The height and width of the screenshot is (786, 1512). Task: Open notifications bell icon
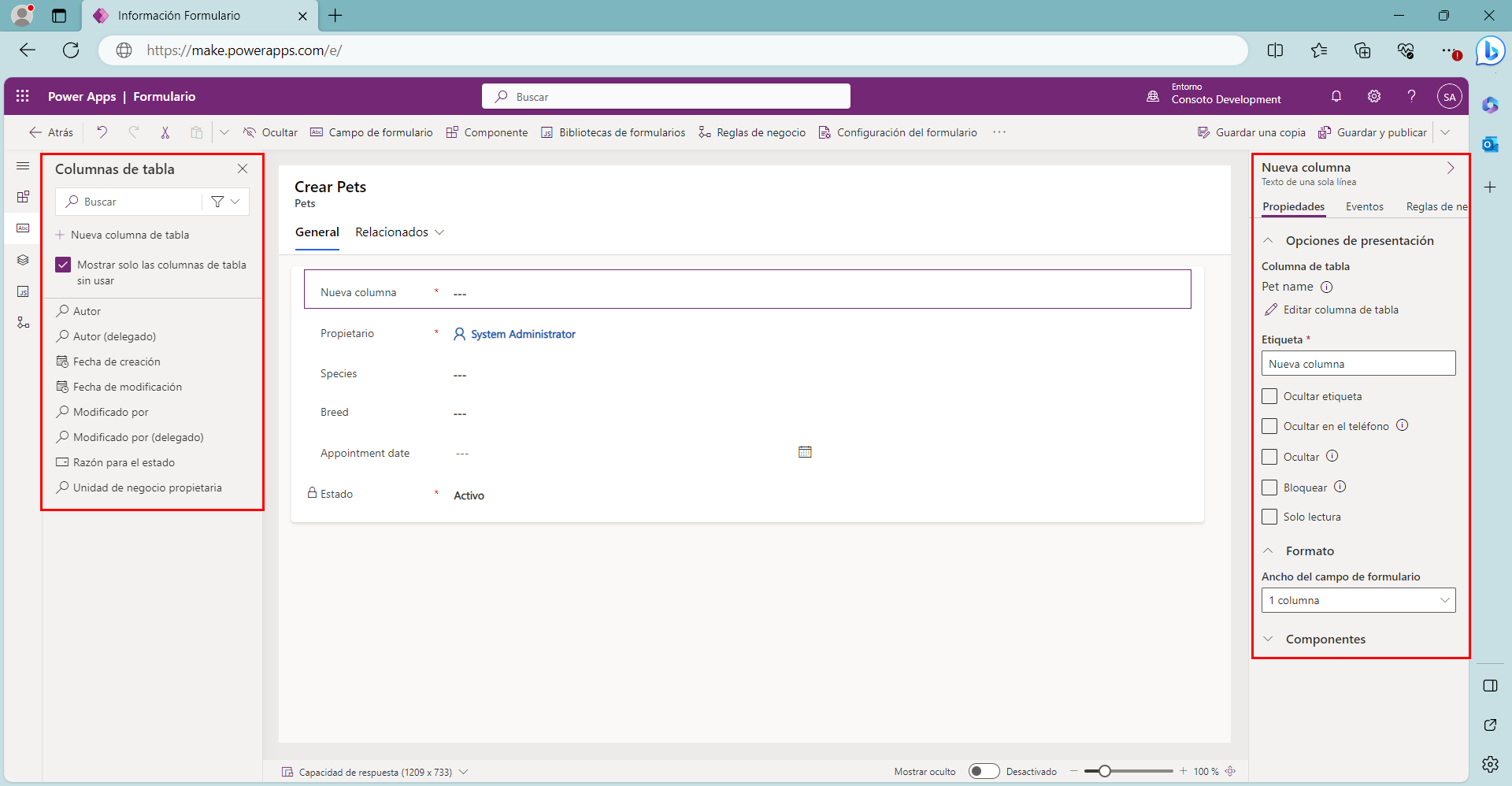pos(1336,96)
